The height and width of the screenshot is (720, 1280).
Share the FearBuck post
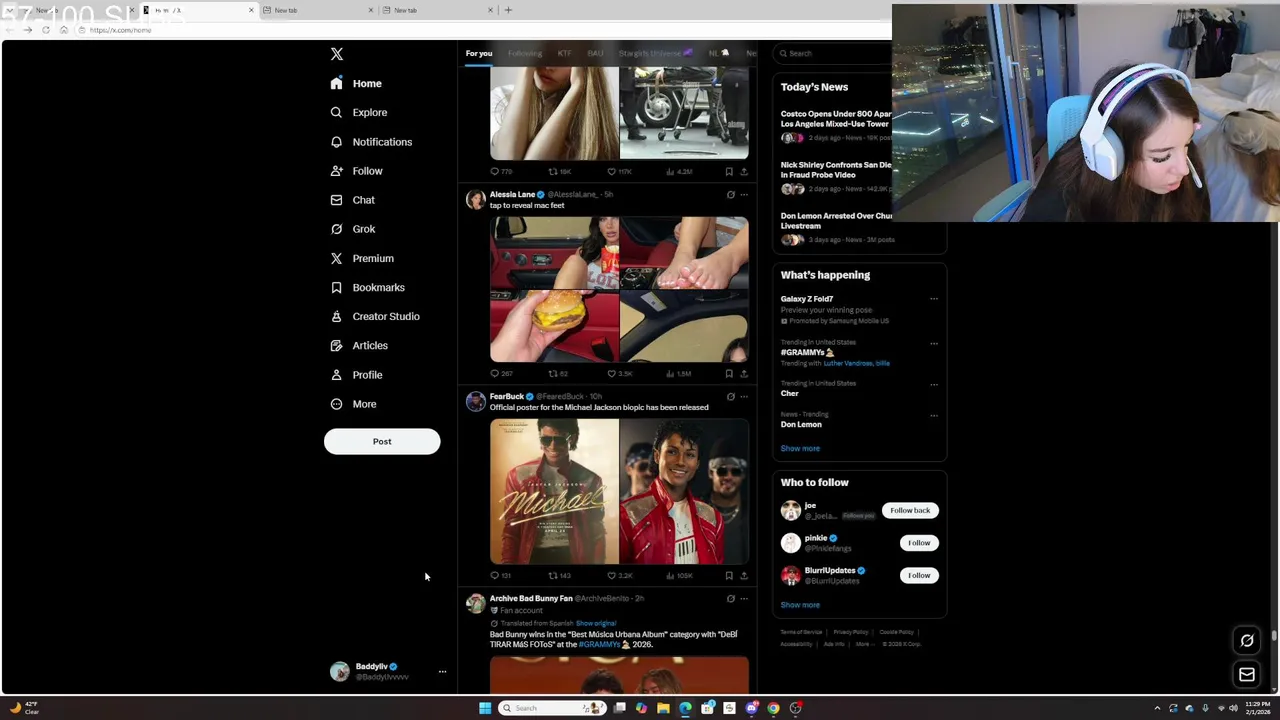(x=743, y=575)
